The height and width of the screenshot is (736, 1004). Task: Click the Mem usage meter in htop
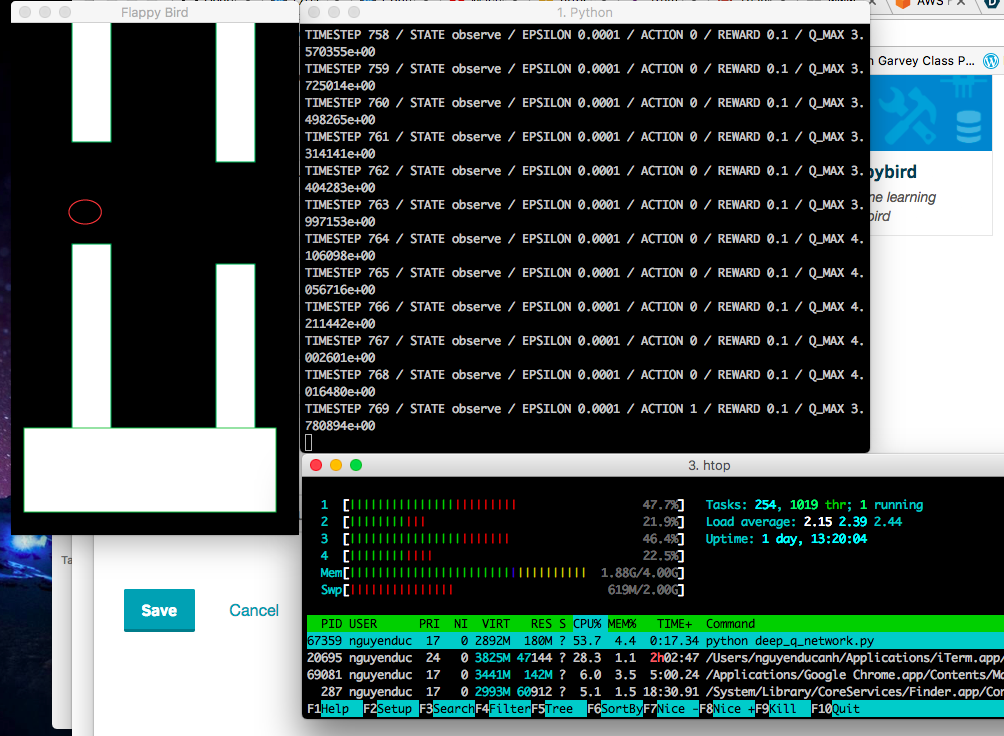[x=502, y=573]
